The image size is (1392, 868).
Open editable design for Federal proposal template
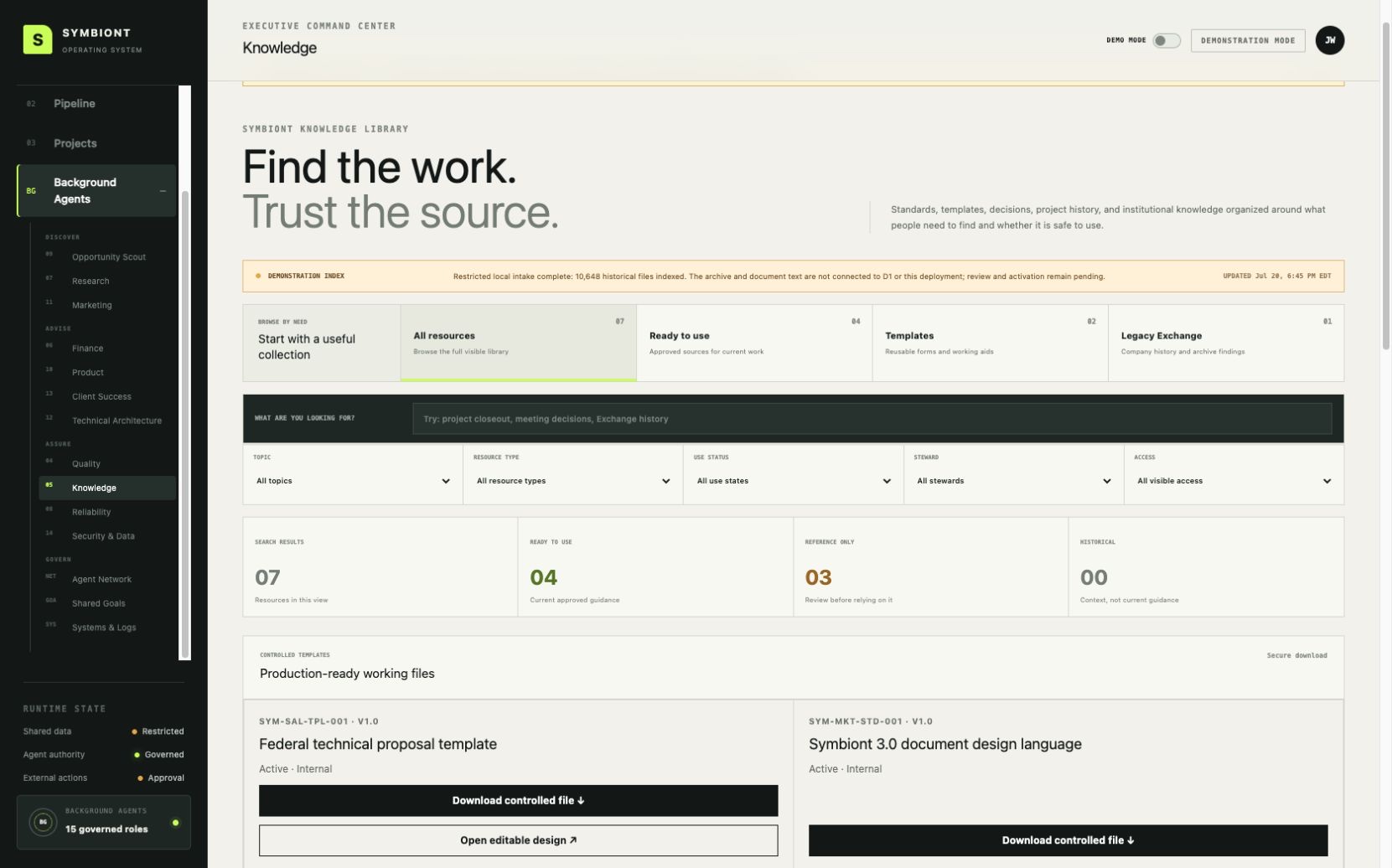518,840
